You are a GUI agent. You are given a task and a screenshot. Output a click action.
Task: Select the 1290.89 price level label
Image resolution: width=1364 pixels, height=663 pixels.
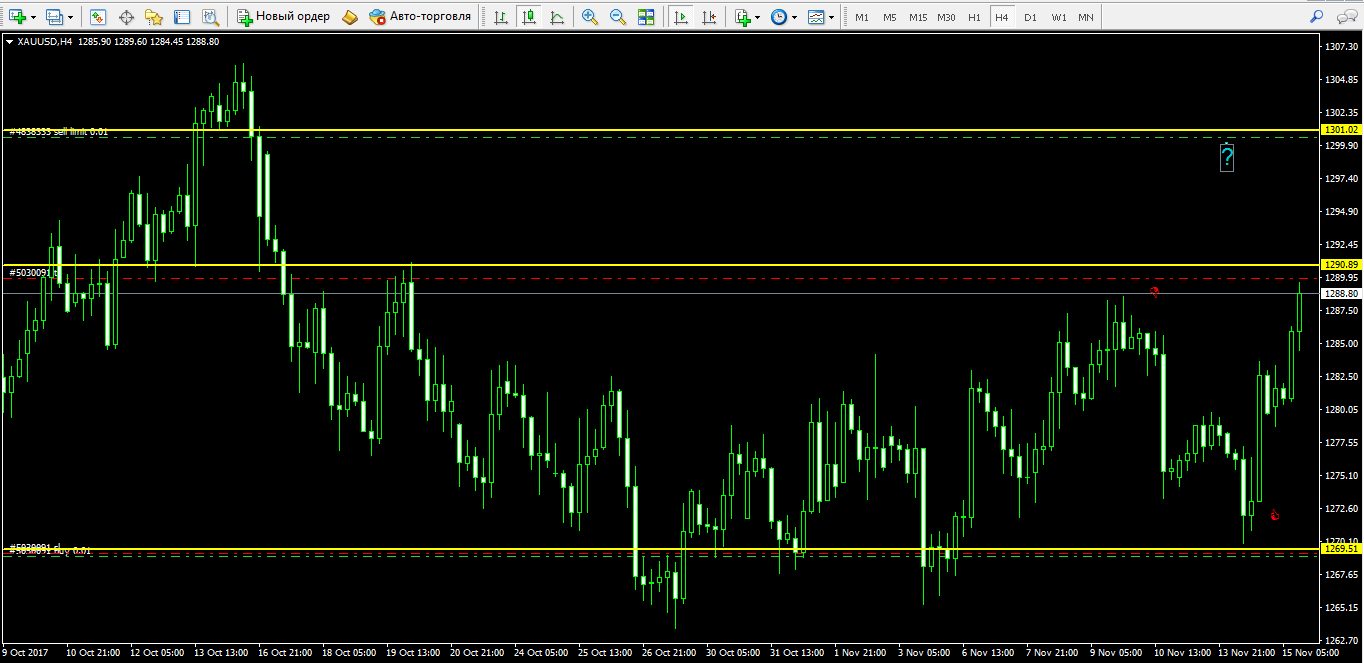point(1341,264)
